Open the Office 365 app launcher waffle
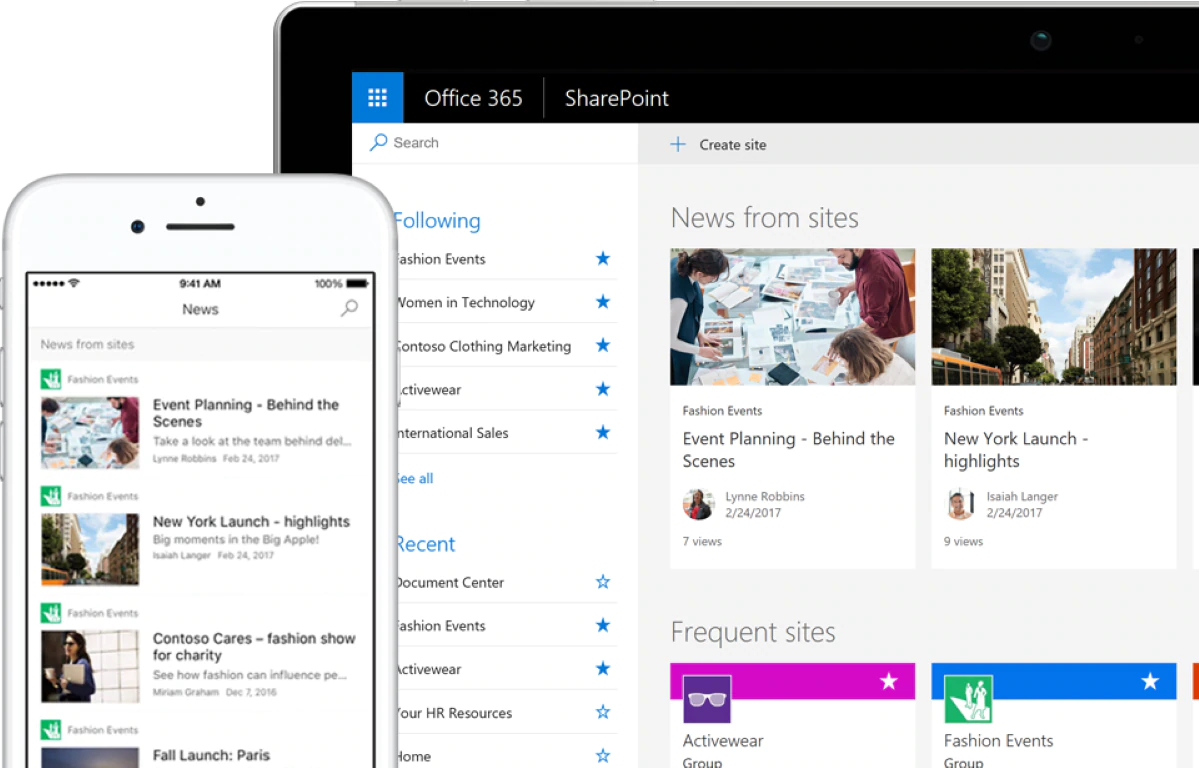 point(377,97)
